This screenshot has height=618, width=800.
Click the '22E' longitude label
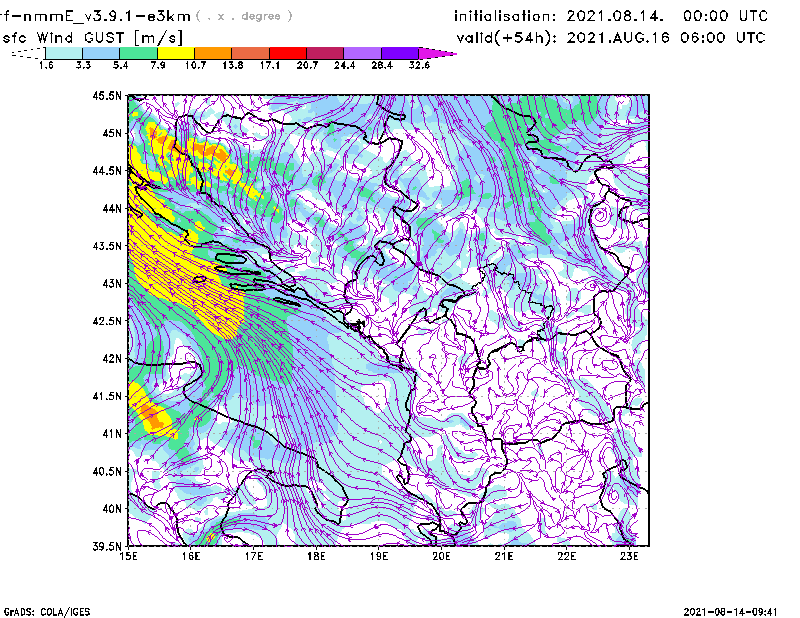click(x=567, y=556)
